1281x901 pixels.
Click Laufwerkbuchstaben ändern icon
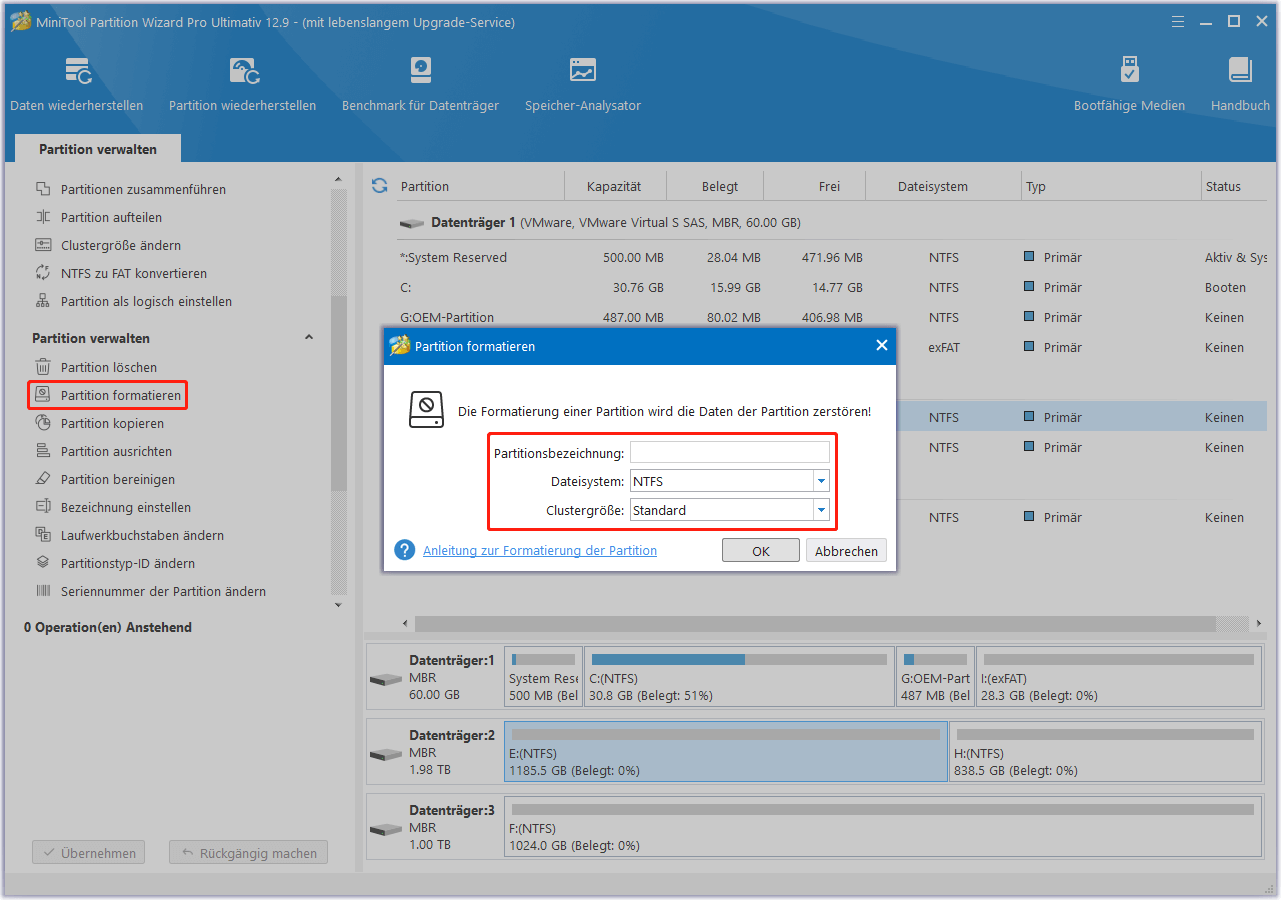click(x=43, y=535)
